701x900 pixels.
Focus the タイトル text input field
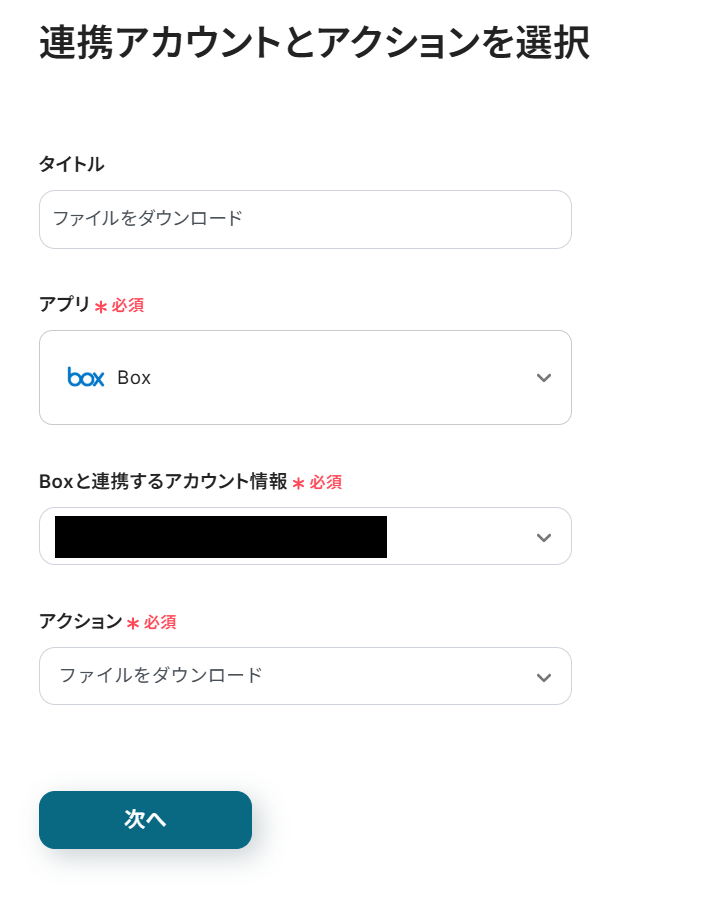[x=305, y=219]
